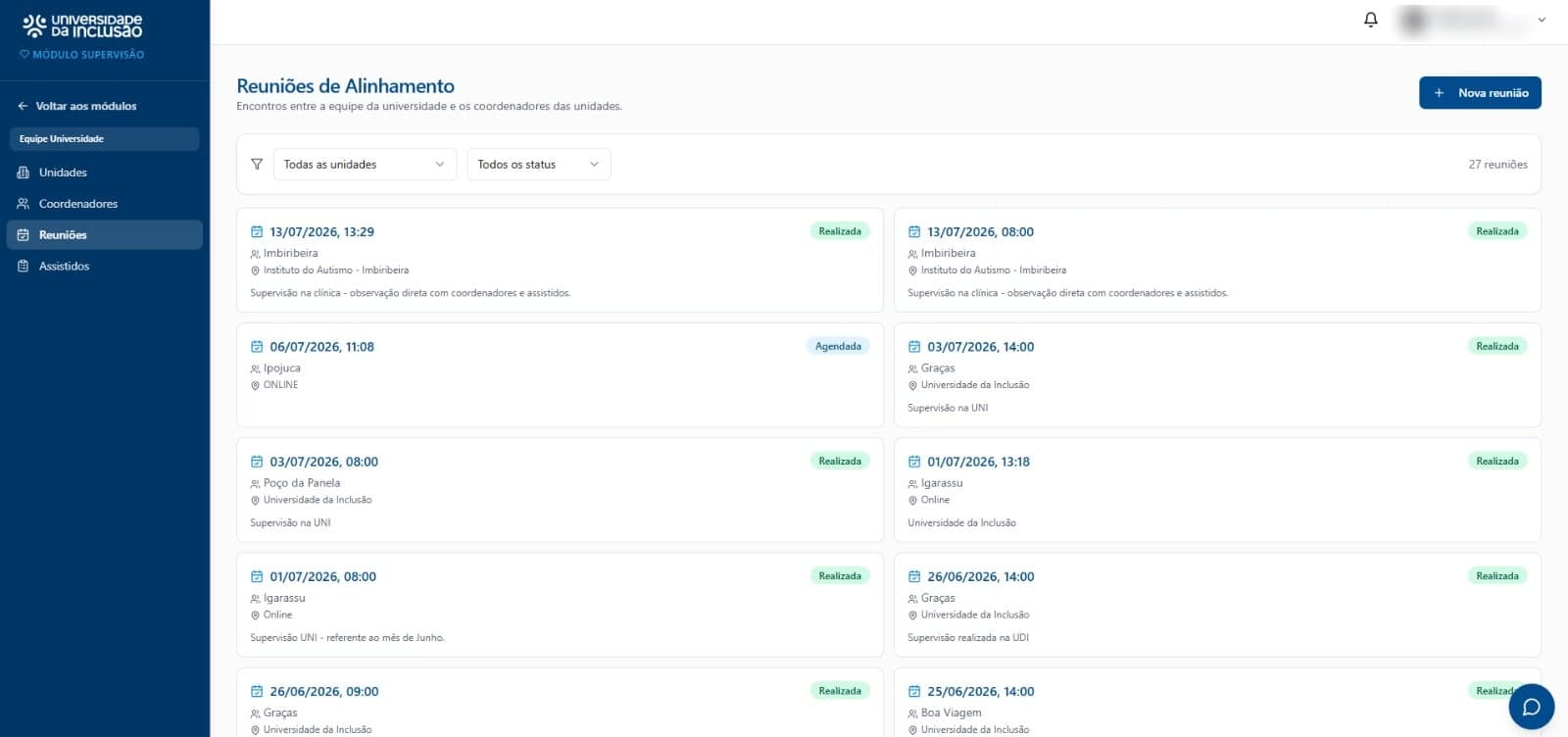Click the Assistidos clipboard icon
The image size is (1568, 737).
tap(24, 267)
